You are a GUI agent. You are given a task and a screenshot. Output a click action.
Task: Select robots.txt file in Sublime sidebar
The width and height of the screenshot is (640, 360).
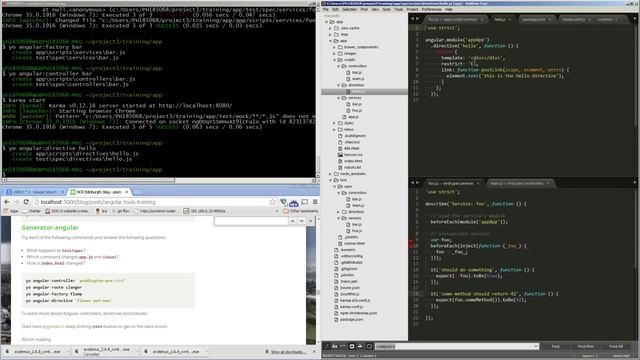coord(352,167)
